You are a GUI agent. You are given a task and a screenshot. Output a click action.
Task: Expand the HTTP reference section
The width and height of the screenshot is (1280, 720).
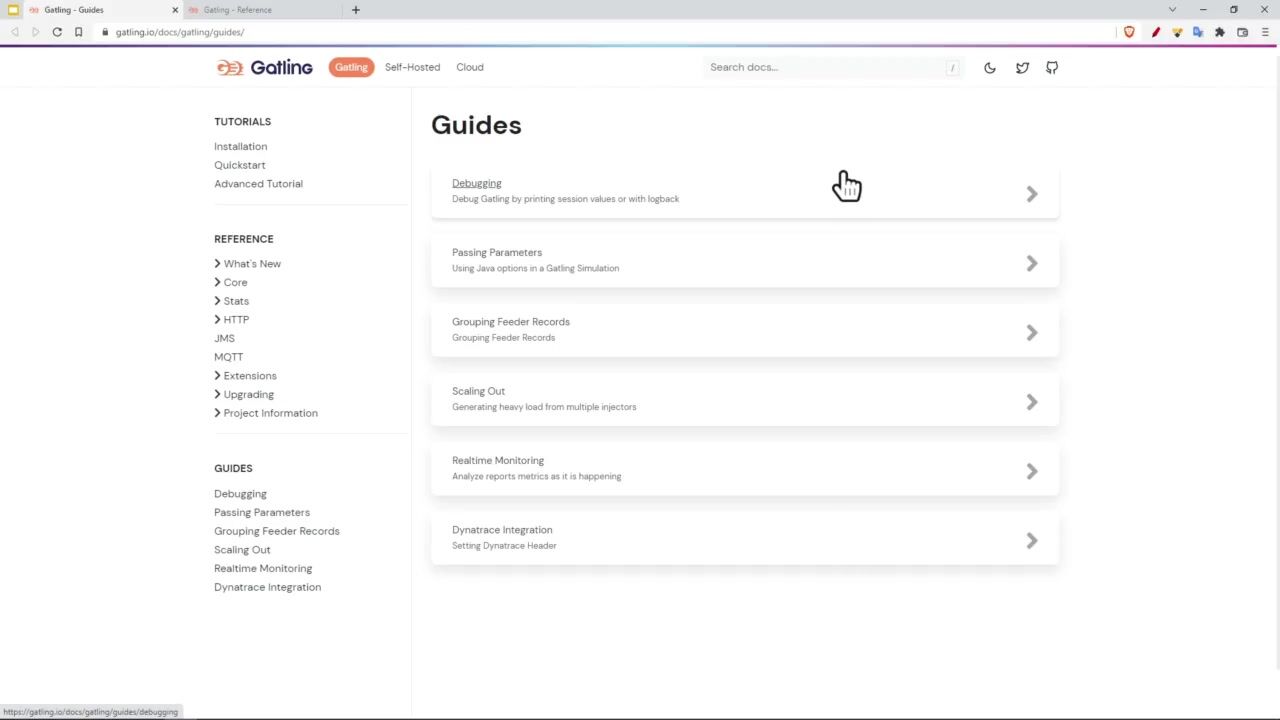[236, 320]
